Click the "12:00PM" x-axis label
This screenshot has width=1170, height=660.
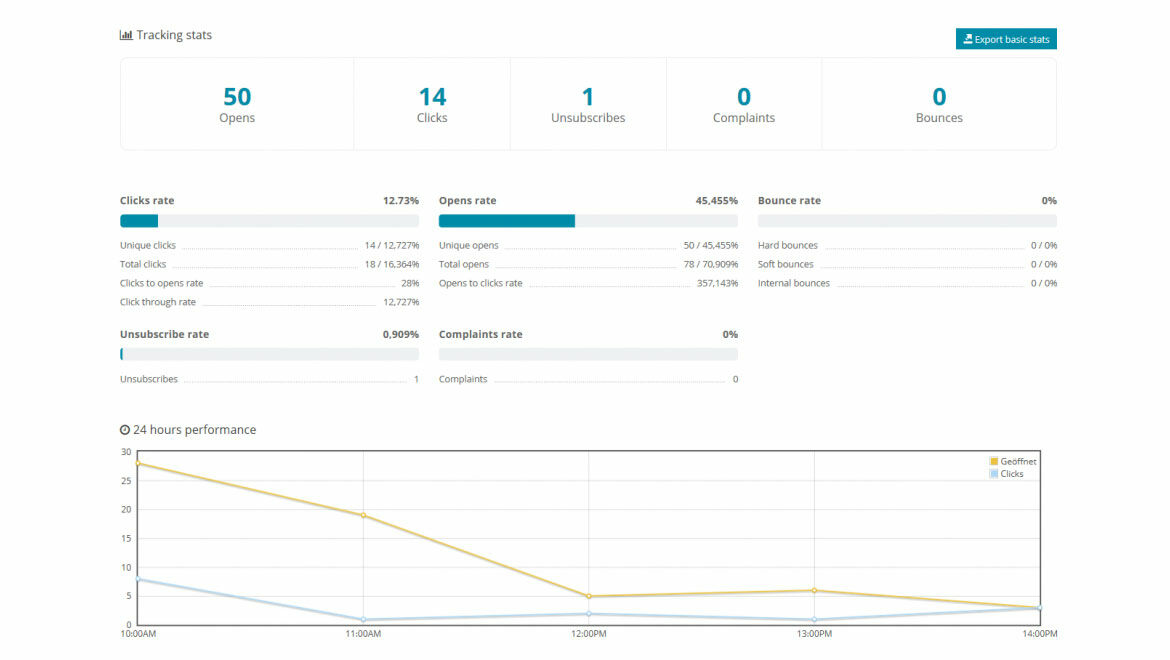[x=589, y=634]
